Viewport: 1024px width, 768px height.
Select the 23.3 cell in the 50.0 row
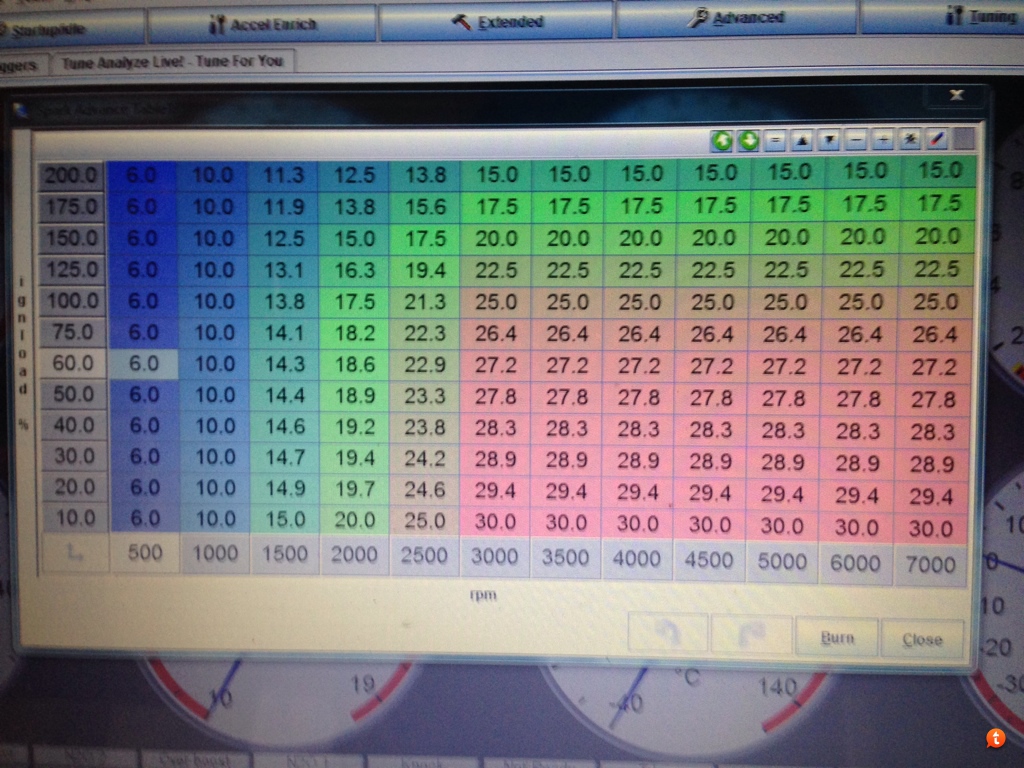tap(426, 396)
